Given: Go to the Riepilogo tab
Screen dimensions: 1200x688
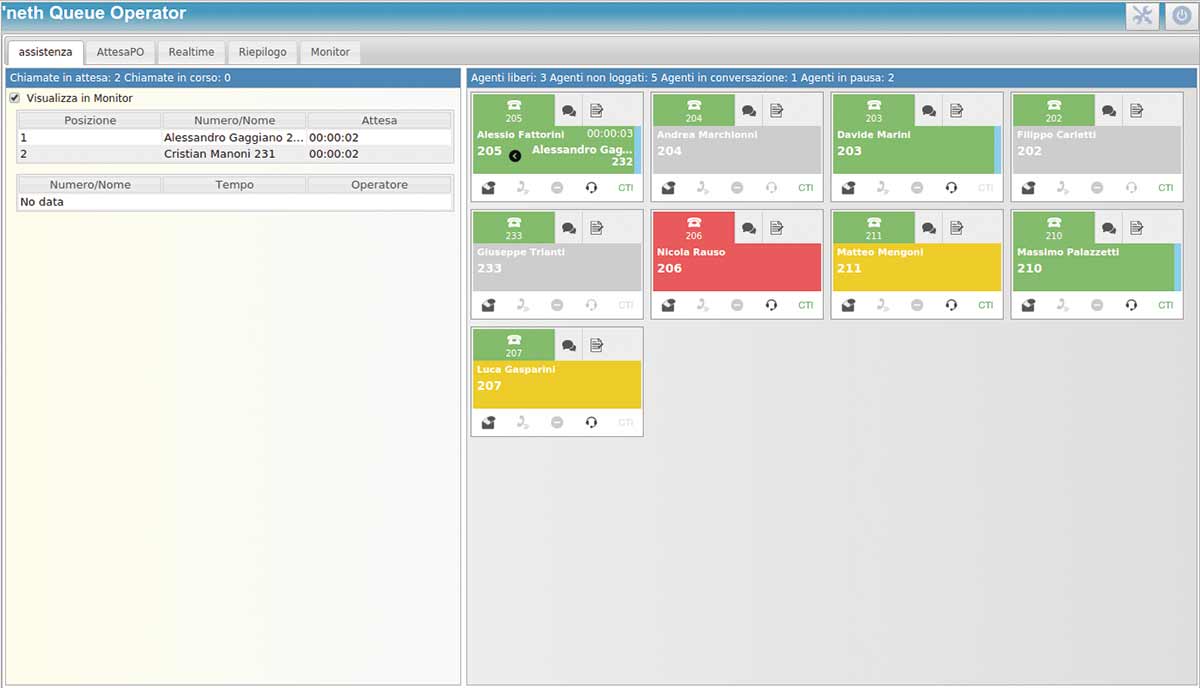Looking at the screenshot, I should [262, 52].
